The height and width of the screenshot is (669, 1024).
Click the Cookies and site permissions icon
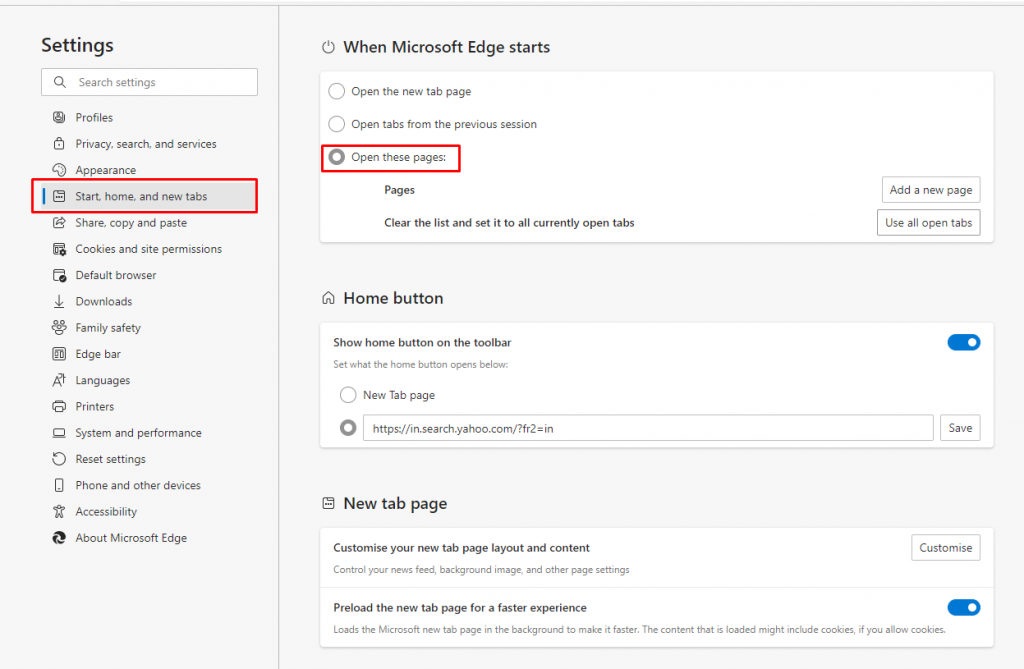pos(59,249)
